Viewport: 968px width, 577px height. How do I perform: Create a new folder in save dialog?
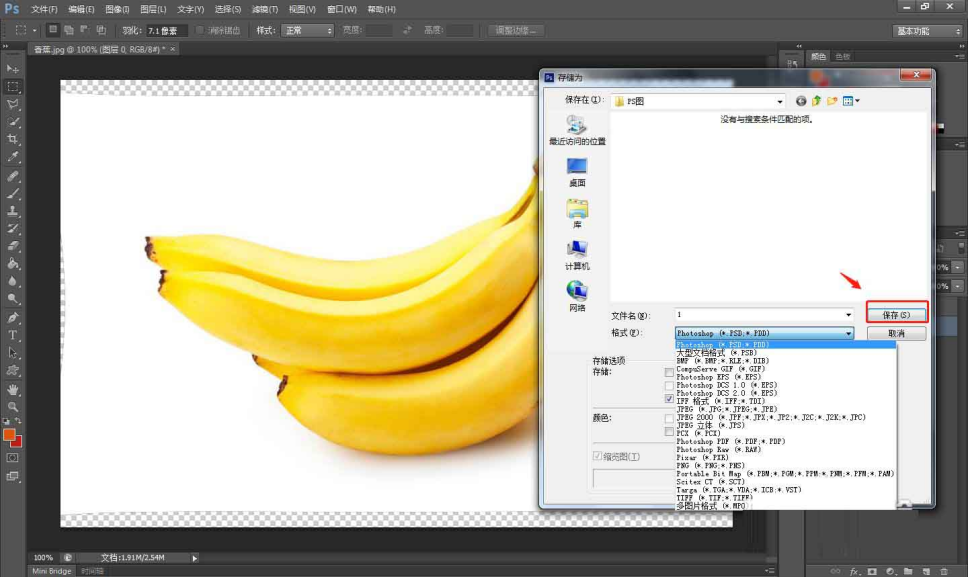(x=832, y=101)
